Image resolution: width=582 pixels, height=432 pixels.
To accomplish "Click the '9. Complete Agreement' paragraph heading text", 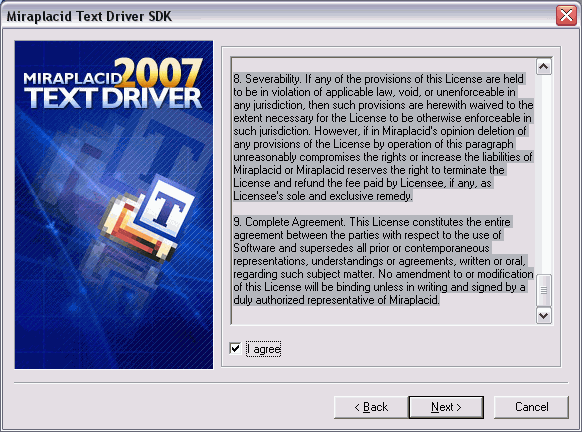I will pos(290,222).
